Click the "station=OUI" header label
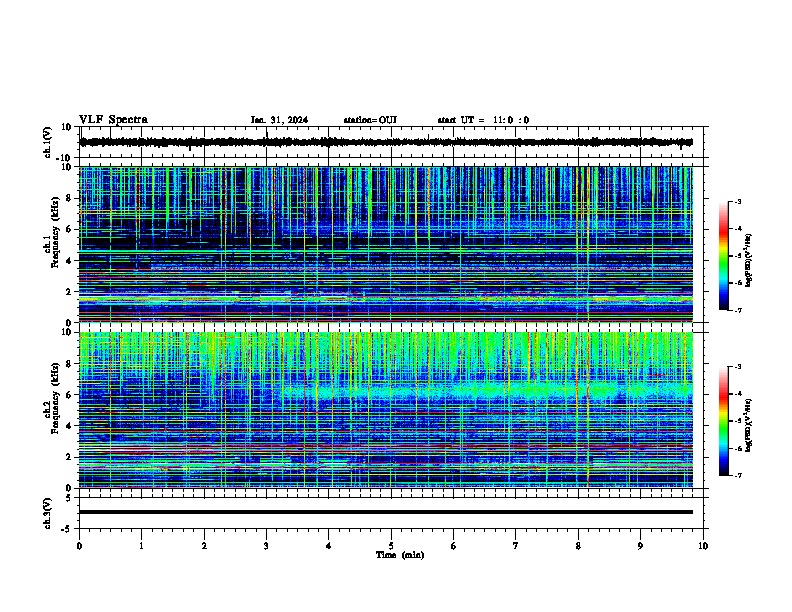 pyautogui.click(x=370, y=120)
